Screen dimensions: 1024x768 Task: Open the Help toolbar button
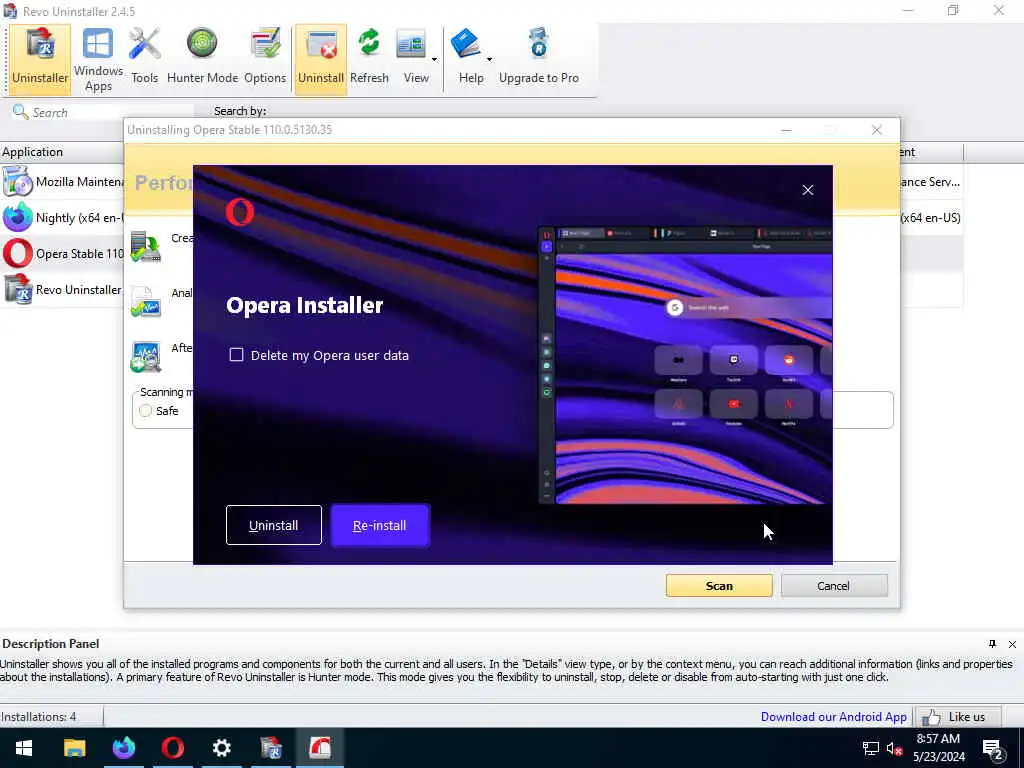click(468, 57)
